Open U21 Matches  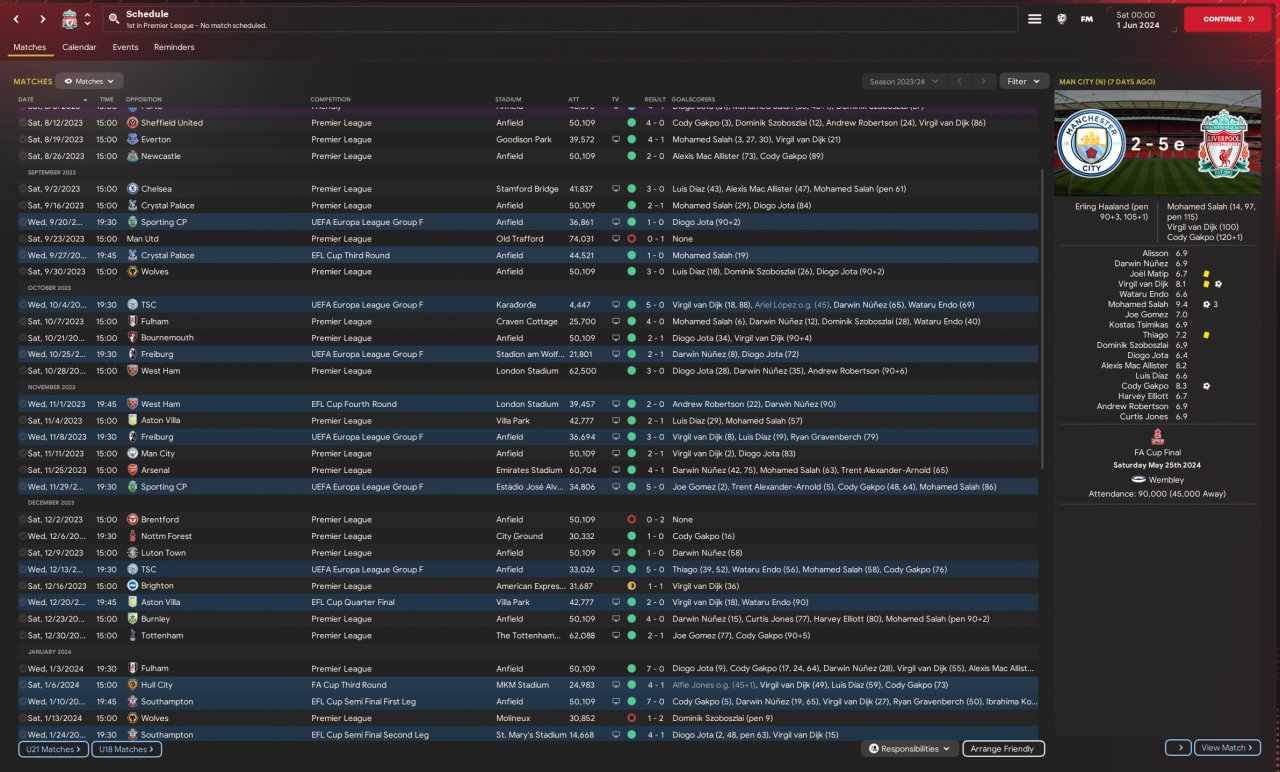pyautogui.click(x=53, y=749)
